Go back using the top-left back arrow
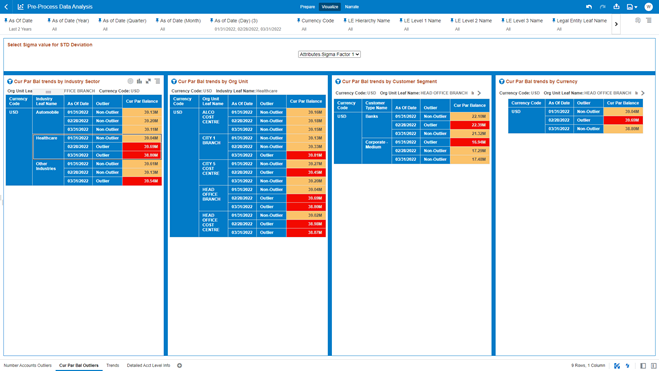 coord(6,7)
